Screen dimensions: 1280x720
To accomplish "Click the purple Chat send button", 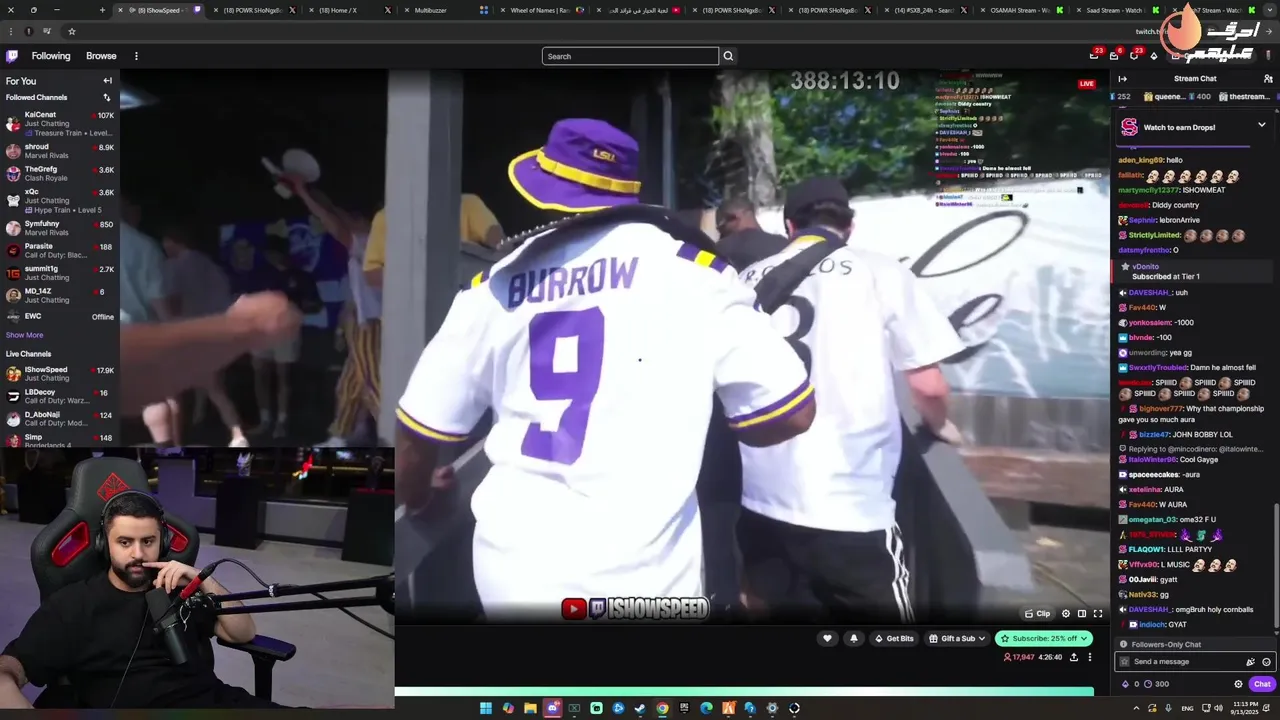I will click(x=1262, y=684).
